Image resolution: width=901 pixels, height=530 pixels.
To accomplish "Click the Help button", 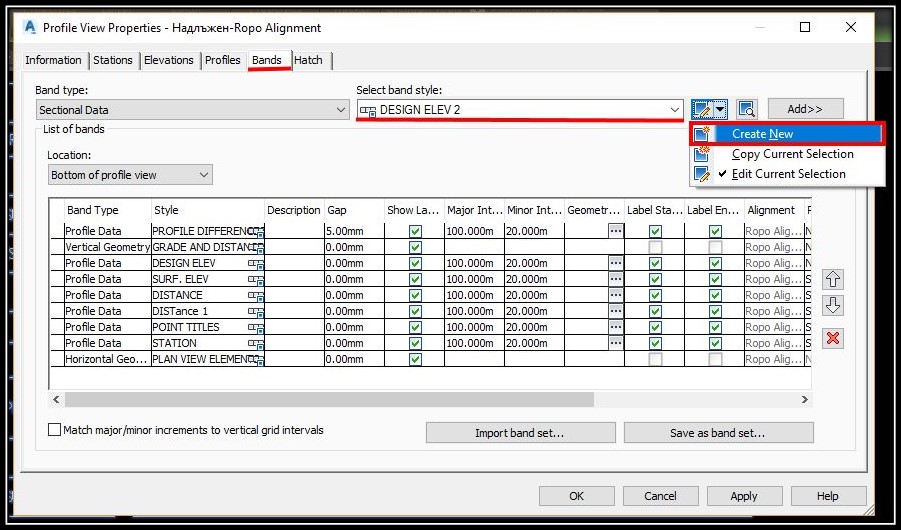I will 828,496.
